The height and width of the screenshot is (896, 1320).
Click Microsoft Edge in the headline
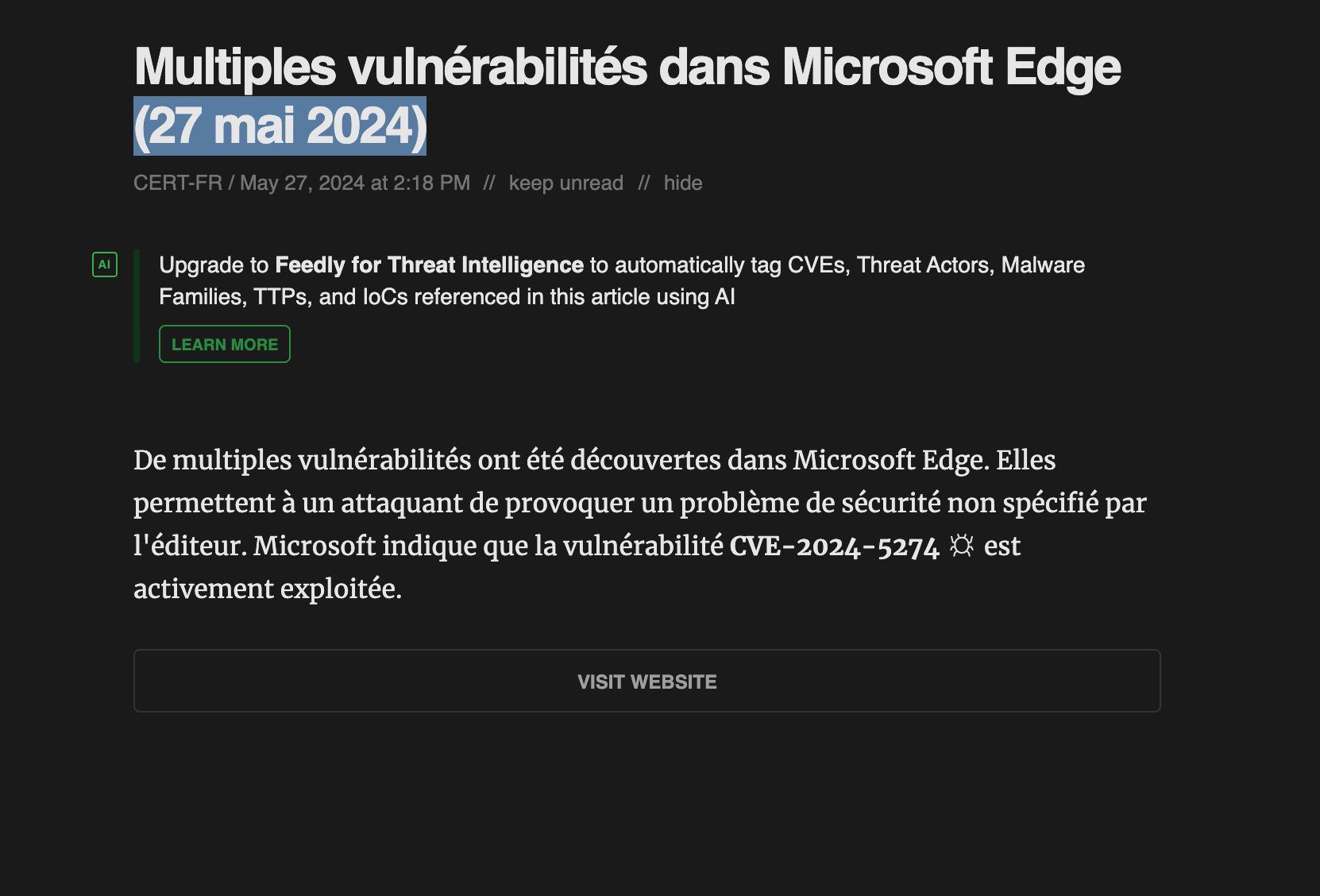coord(951,67)
